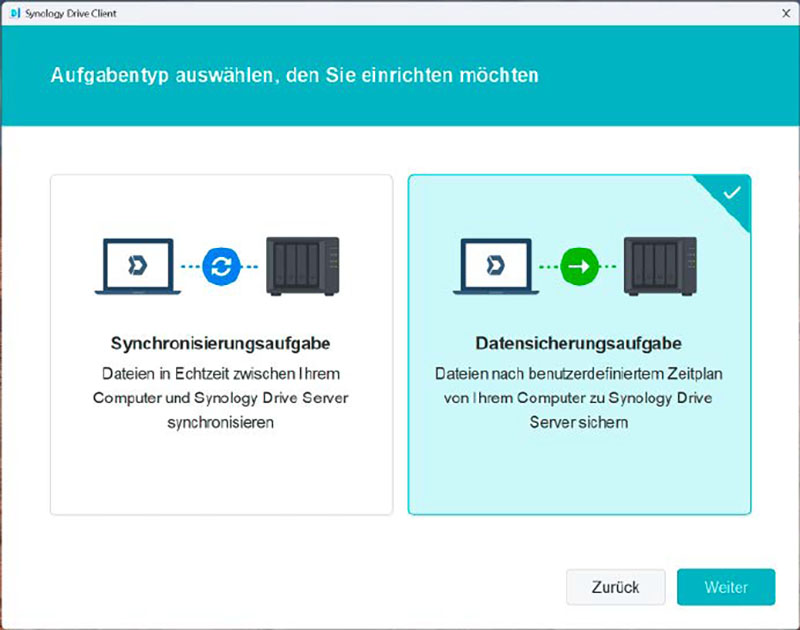
Task: Click the Synology Drive logo in the title bar
Action: [x=12, y=13]
